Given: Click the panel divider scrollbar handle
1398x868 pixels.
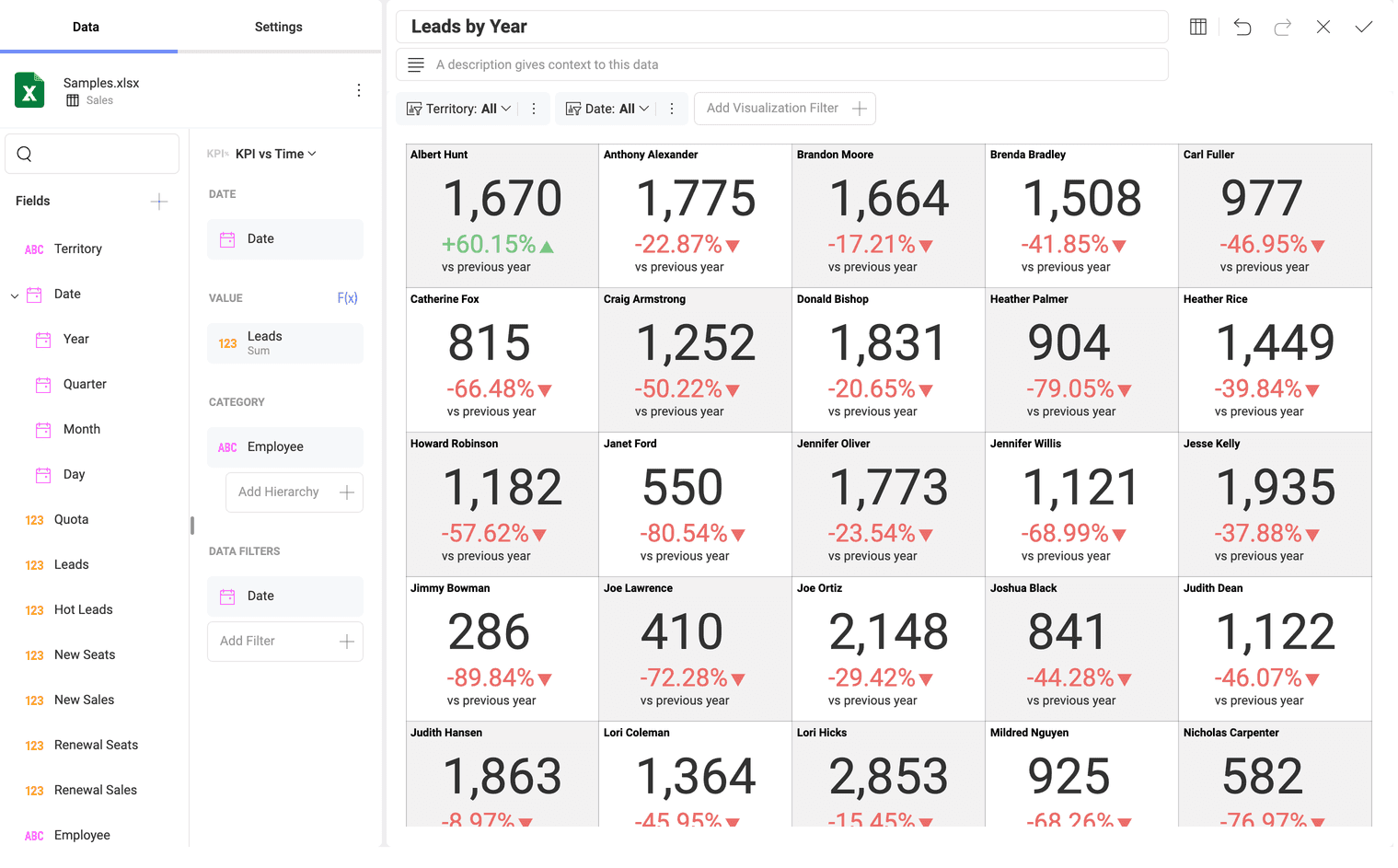Looking at the screenshot, I should (192, 526).
